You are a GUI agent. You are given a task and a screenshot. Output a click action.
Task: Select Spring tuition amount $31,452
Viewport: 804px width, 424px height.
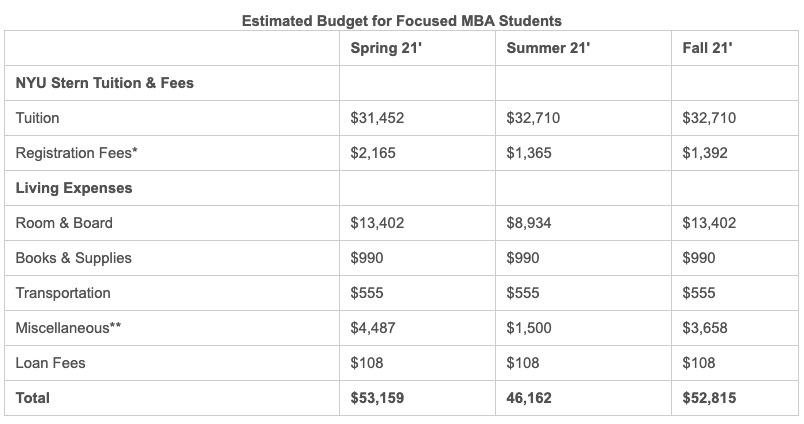pos(377,118)
